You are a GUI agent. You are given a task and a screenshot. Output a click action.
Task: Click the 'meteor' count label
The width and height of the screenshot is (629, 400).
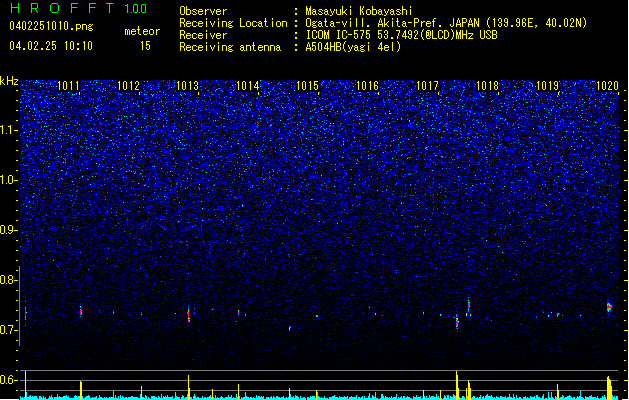tap(142, 31)
